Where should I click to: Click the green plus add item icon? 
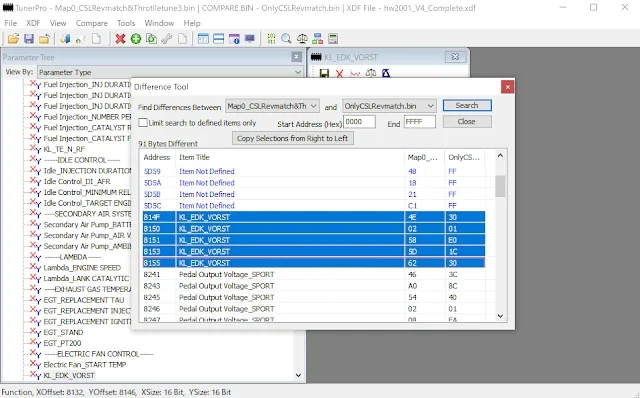coord(136,39)
